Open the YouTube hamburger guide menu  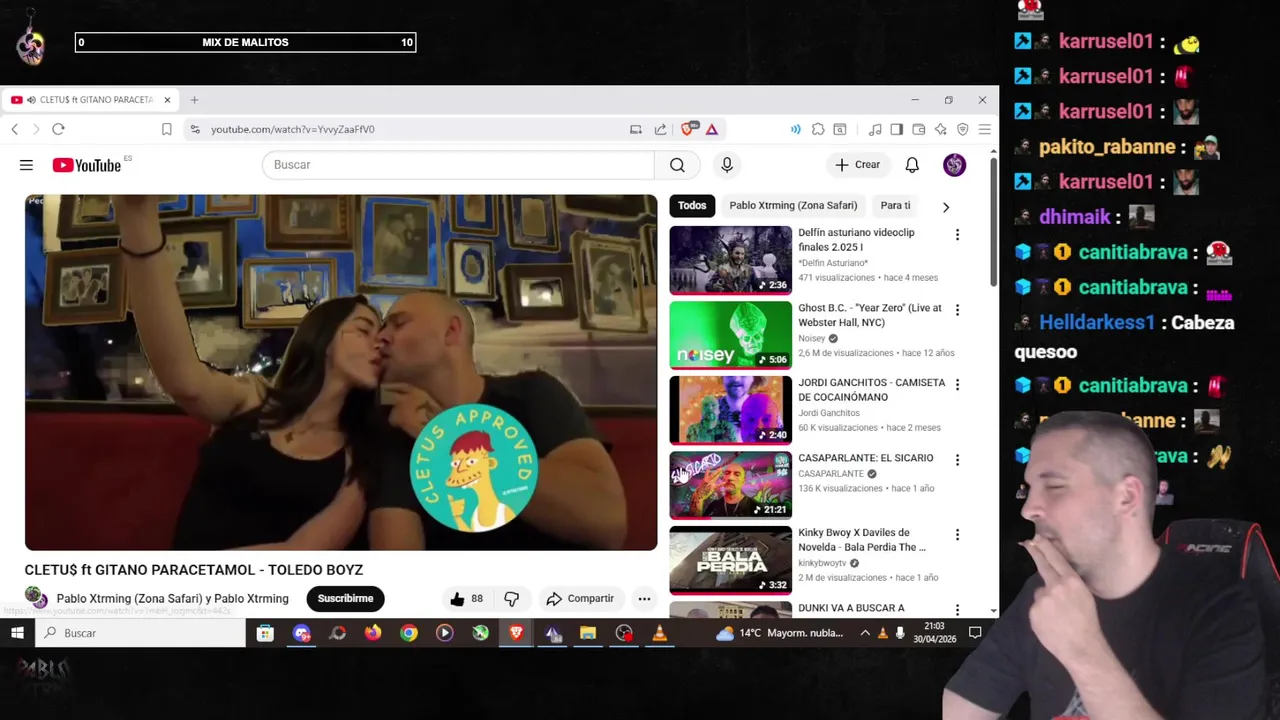click(26, 165)
